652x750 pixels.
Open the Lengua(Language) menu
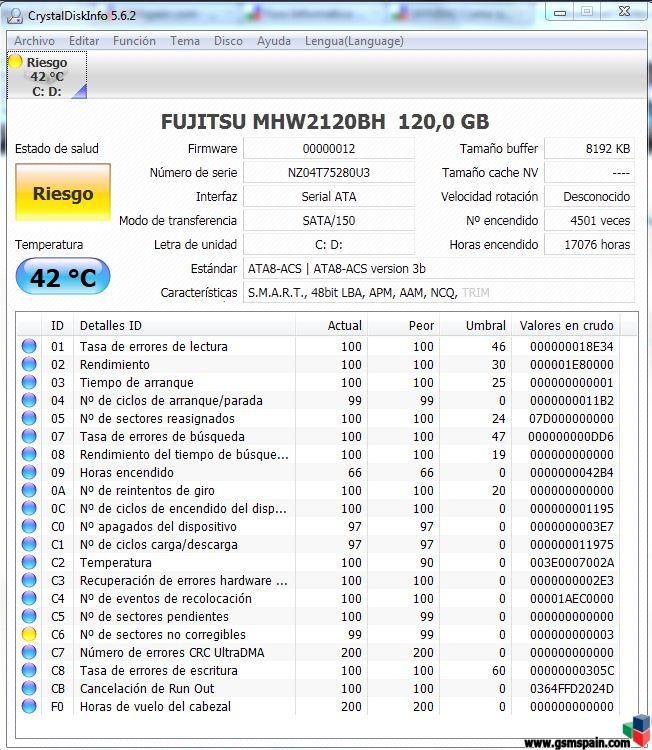pos(354,41)
